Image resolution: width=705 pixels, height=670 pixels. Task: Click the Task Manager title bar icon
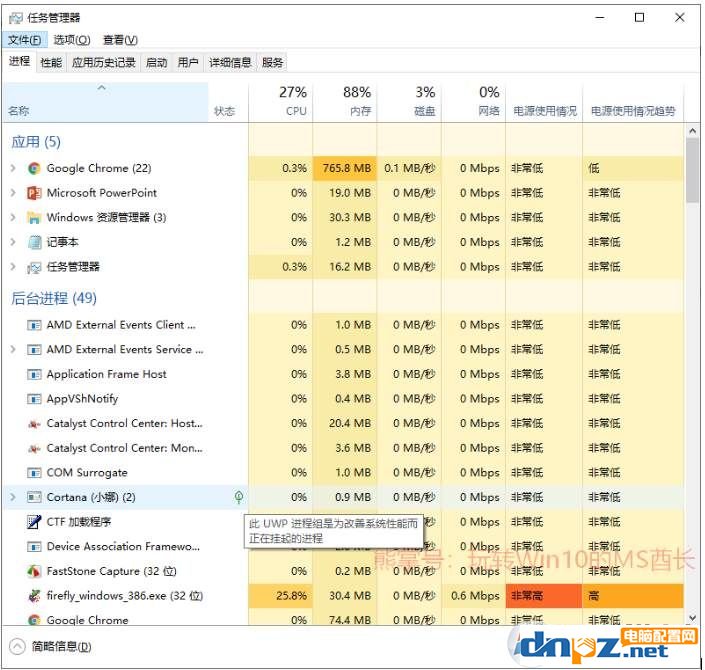click(x=16, y=18)
